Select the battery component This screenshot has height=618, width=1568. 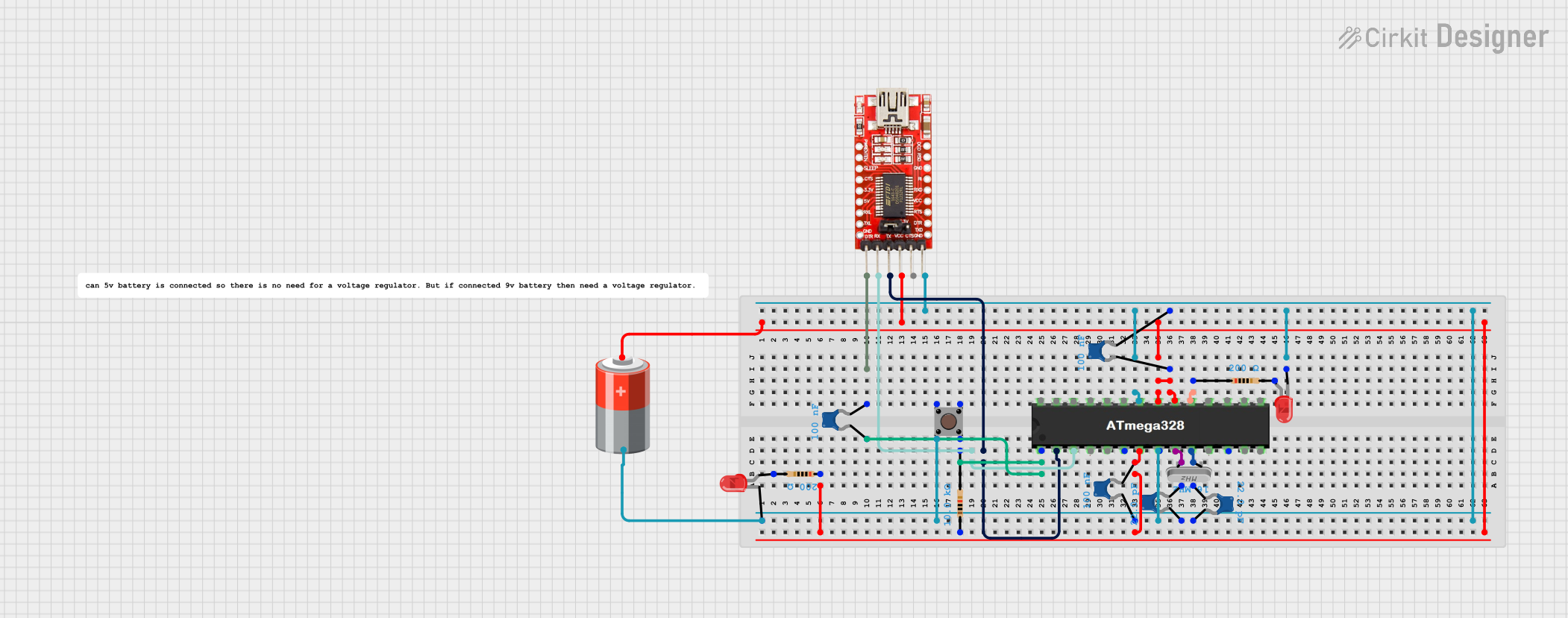coord(622,405)
